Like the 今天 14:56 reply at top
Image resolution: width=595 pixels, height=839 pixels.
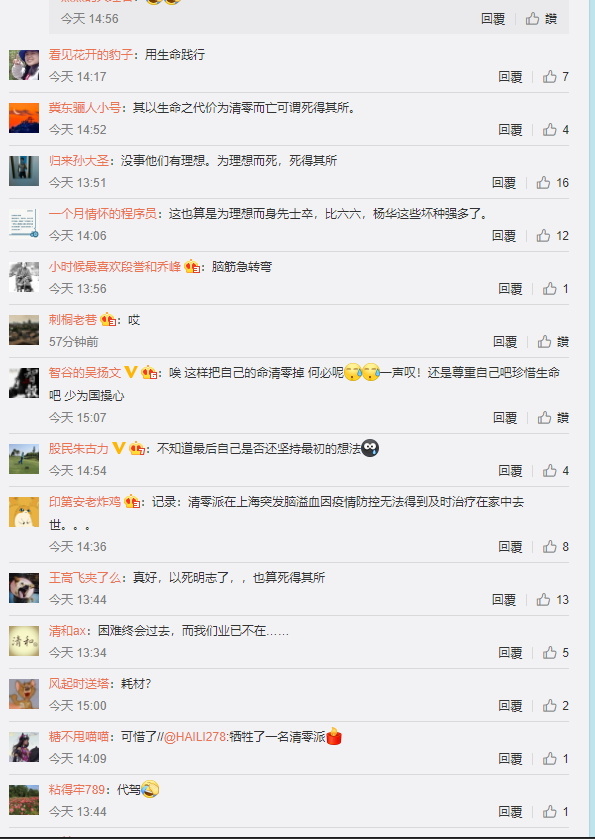coord(541,19)
